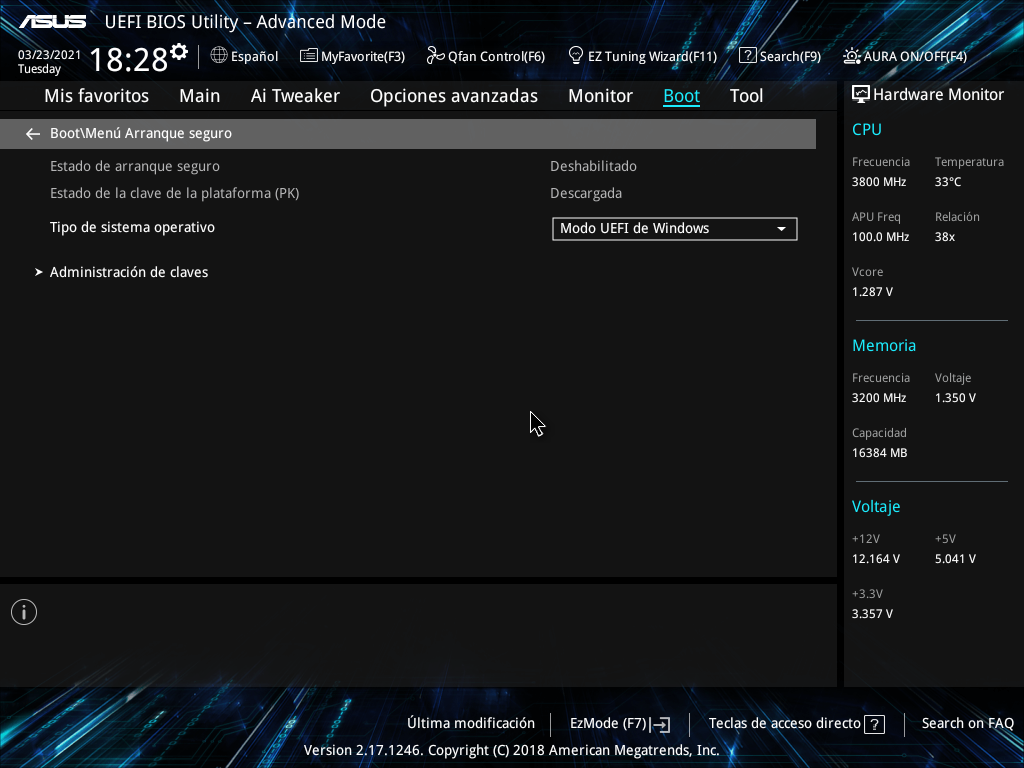Image resolution: width=1024 pixels, height=768 pixels.
Task: Click the Tipo de sistema operativo label
Action: pyautogui.click(x=133, y=227)
